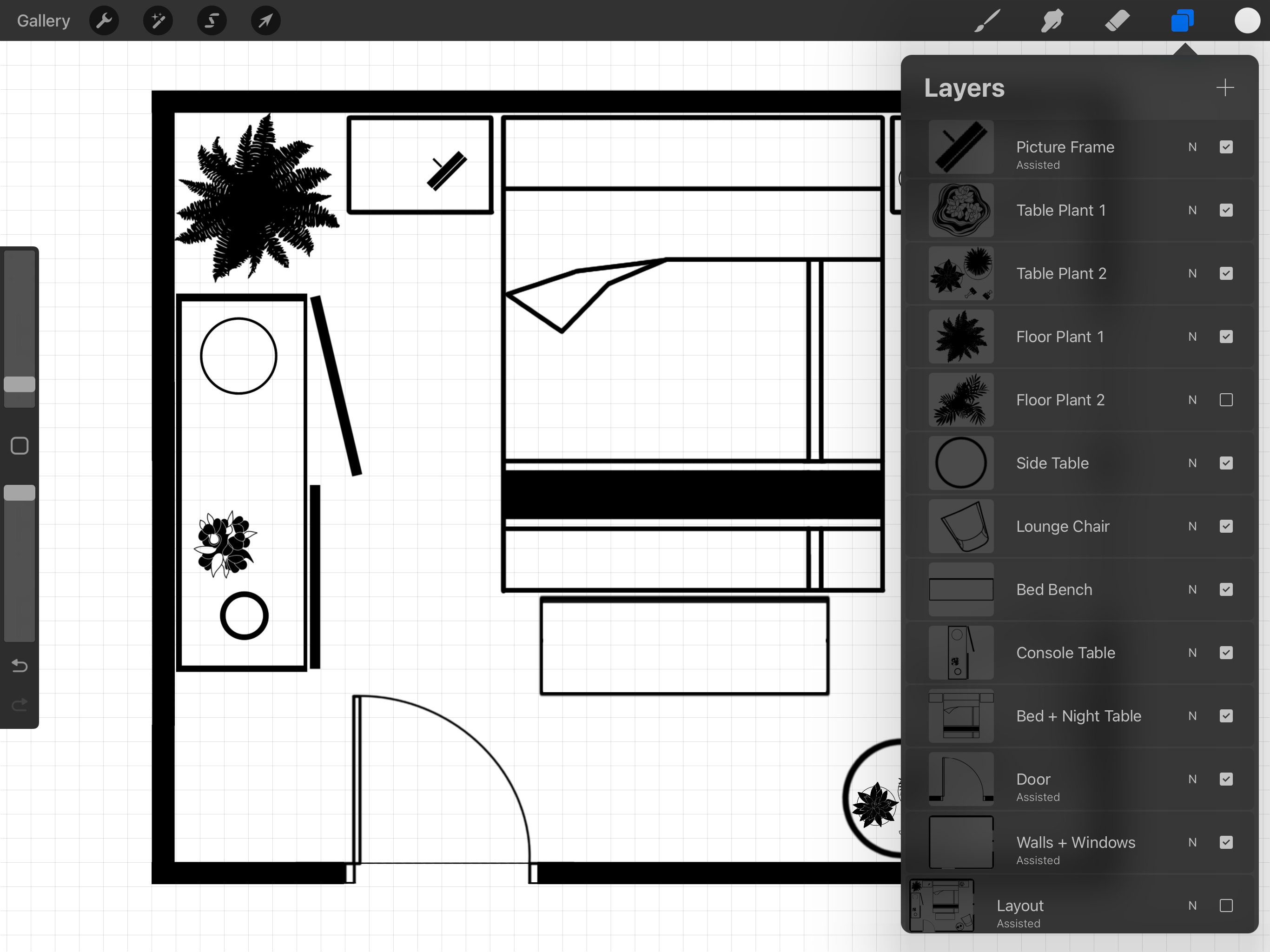
Task: Open the Adjustments magic wand menu
Action: coord(157,20)
